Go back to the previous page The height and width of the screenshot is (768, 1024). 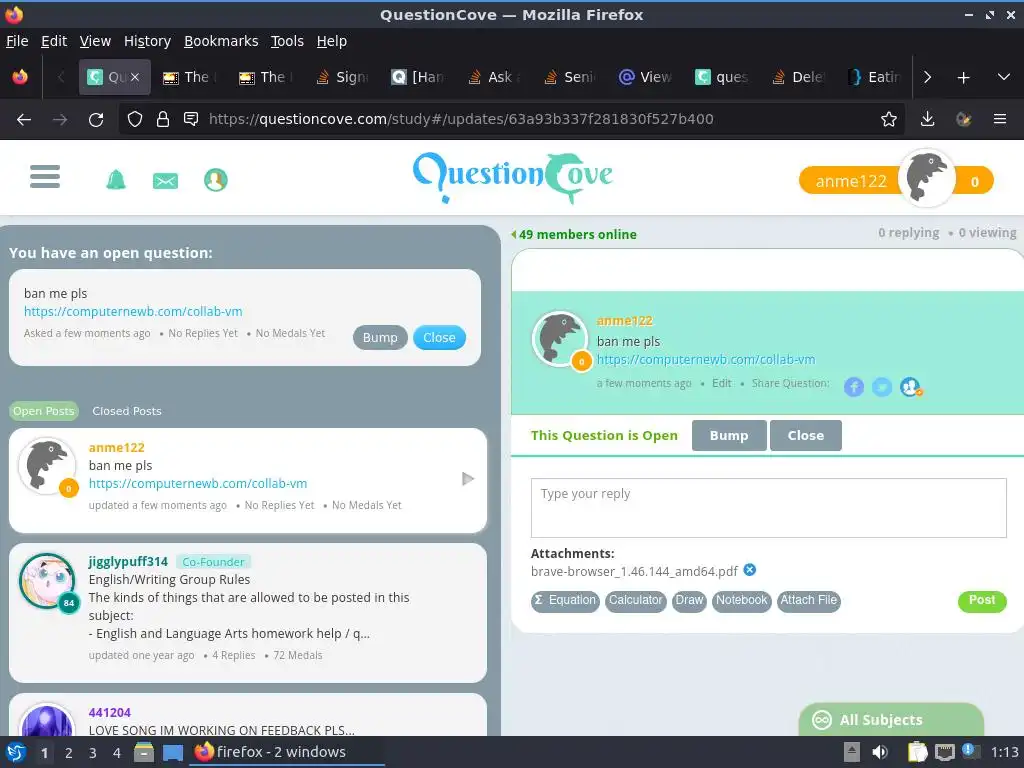[24, 120]
